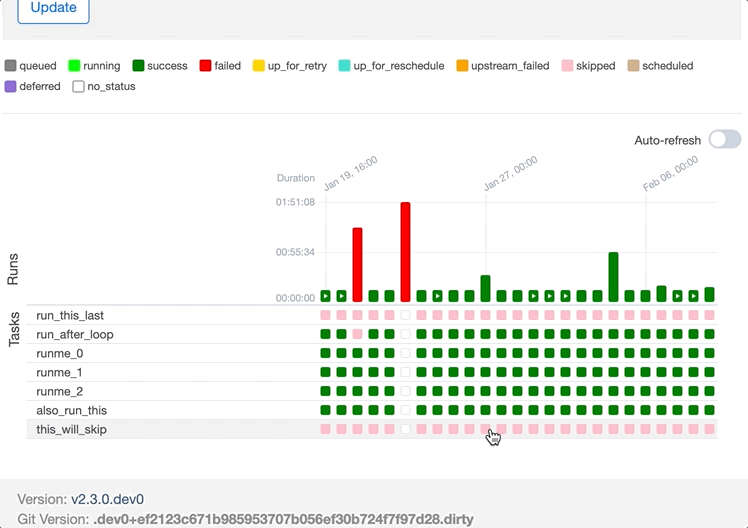Click the Git Version hash text
Screen dimensions: 748x528
[x=283, y=519]
